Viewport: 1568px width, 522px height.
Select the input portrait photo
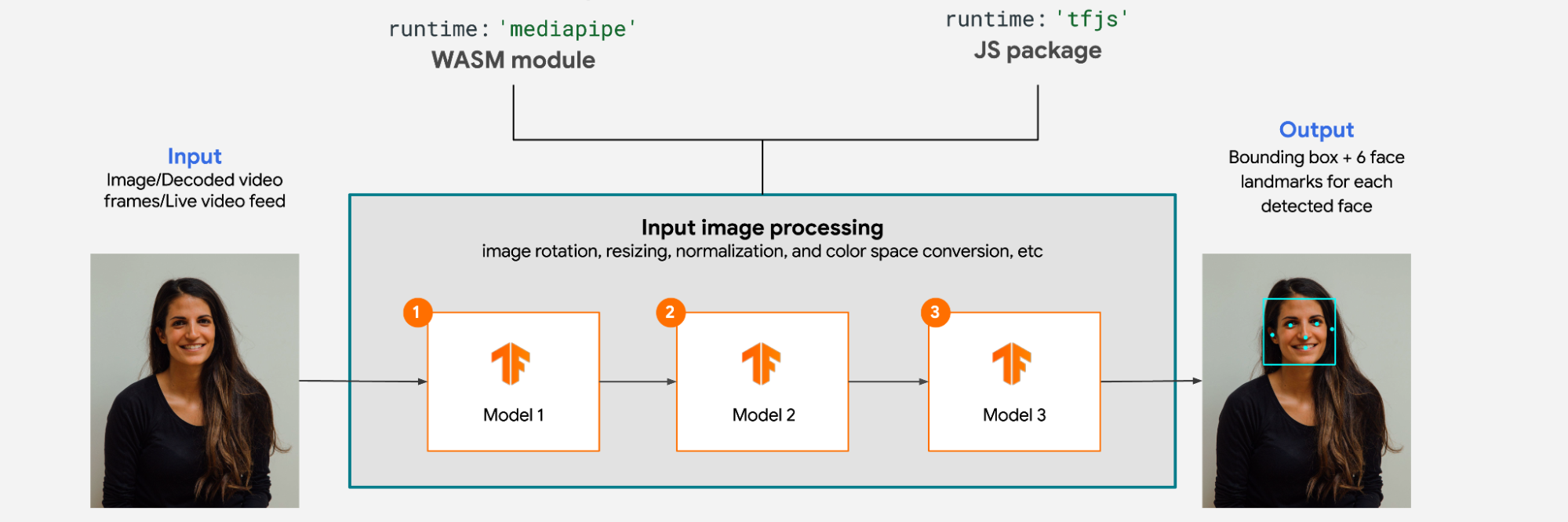point(195,380)
